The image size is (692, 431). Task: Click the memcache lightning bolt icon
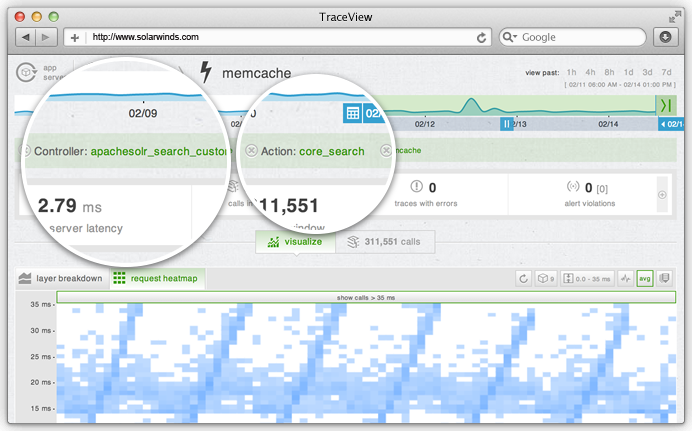[206, 72]
